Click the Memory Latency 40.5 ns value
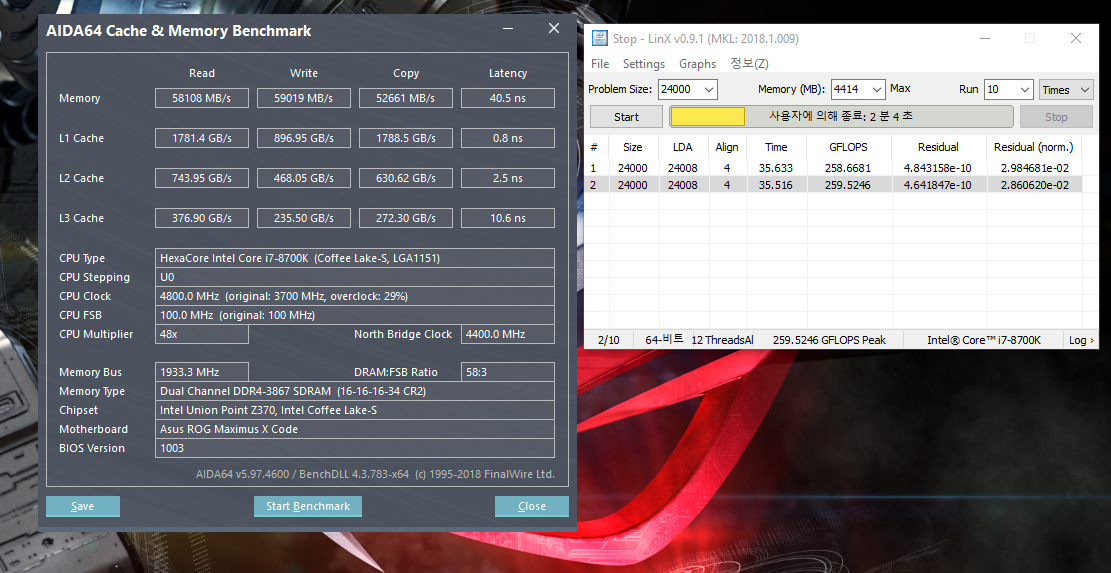The image size is (1111, 573). [508, 98]
